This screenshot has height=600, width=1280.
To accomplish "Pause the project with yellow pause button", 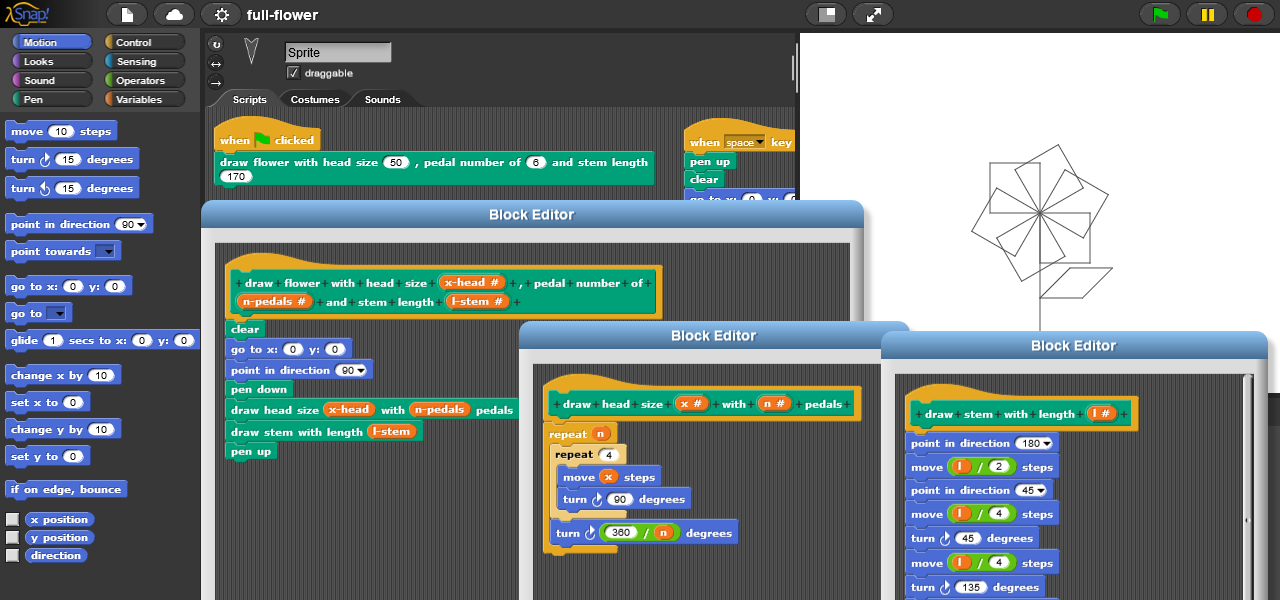I will (1207, 15).
